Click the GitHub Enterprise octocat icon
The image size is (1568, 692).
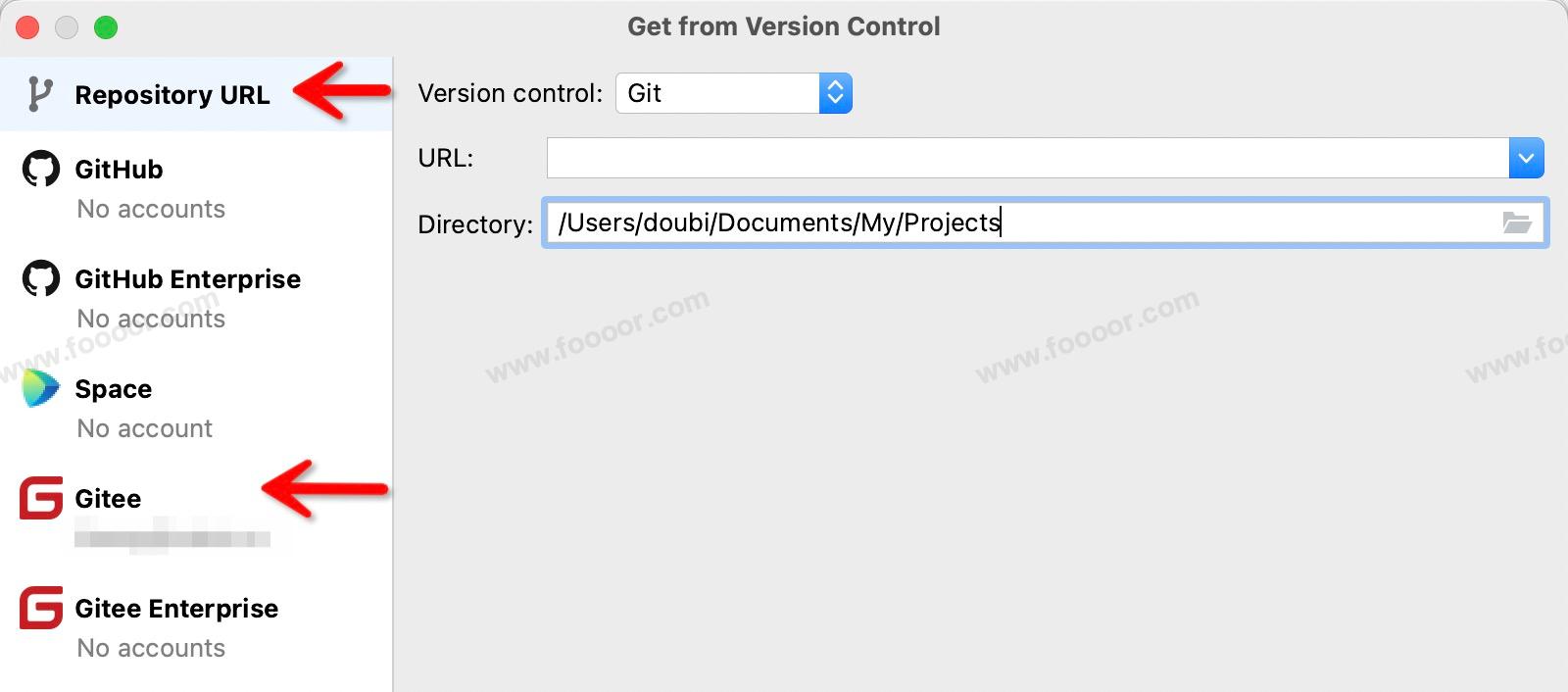(41, 279)
